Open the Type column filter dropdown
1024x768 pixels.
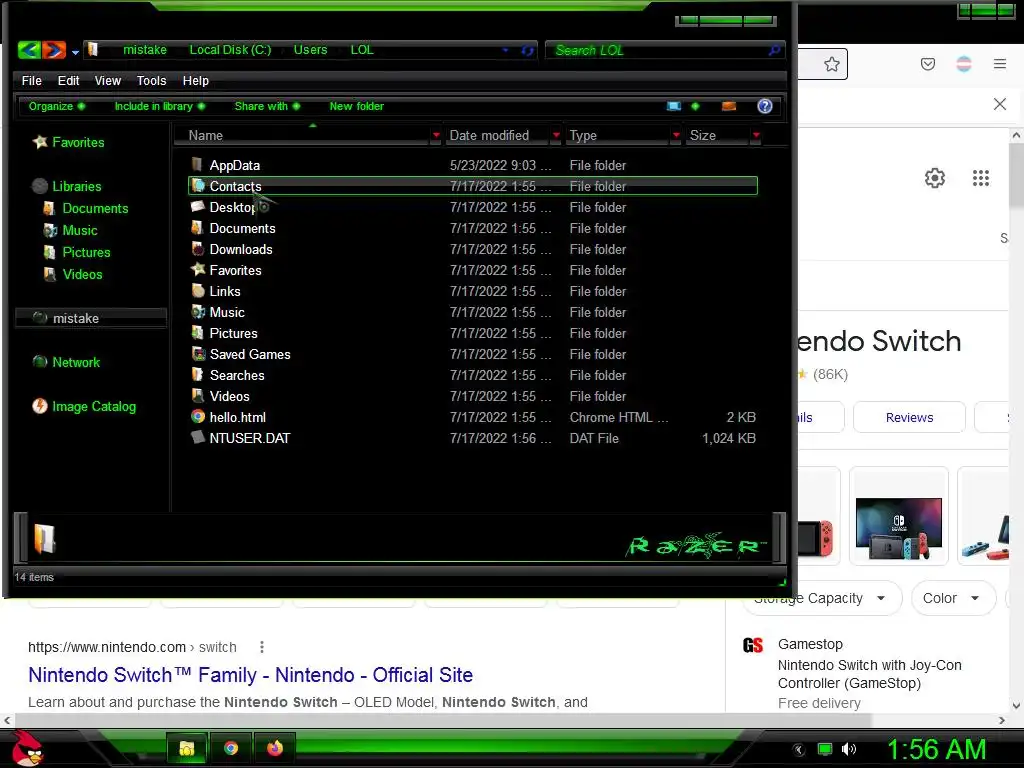coord(676,135)
